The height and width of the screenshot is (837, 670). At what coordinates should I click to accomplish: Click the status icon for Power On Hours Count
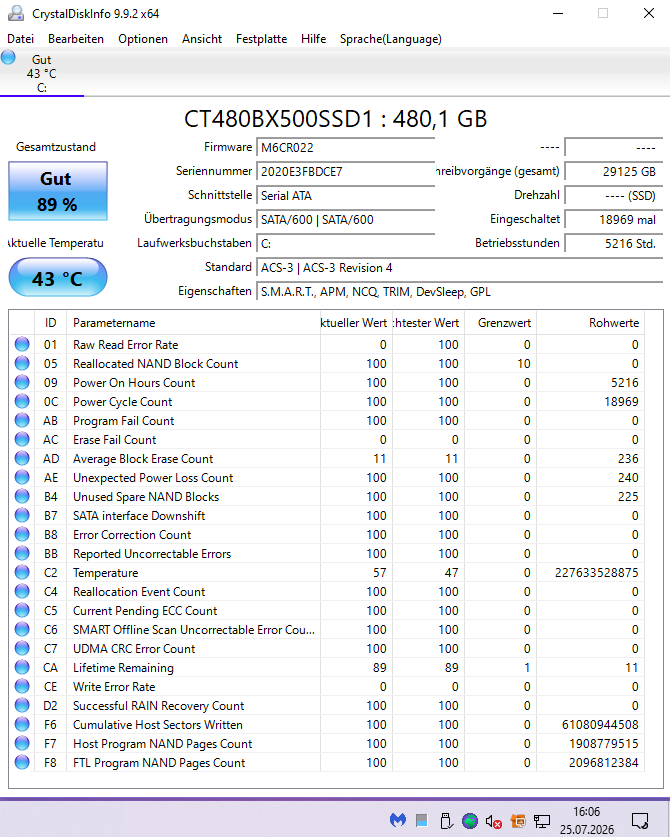click(x=22, y=382)
